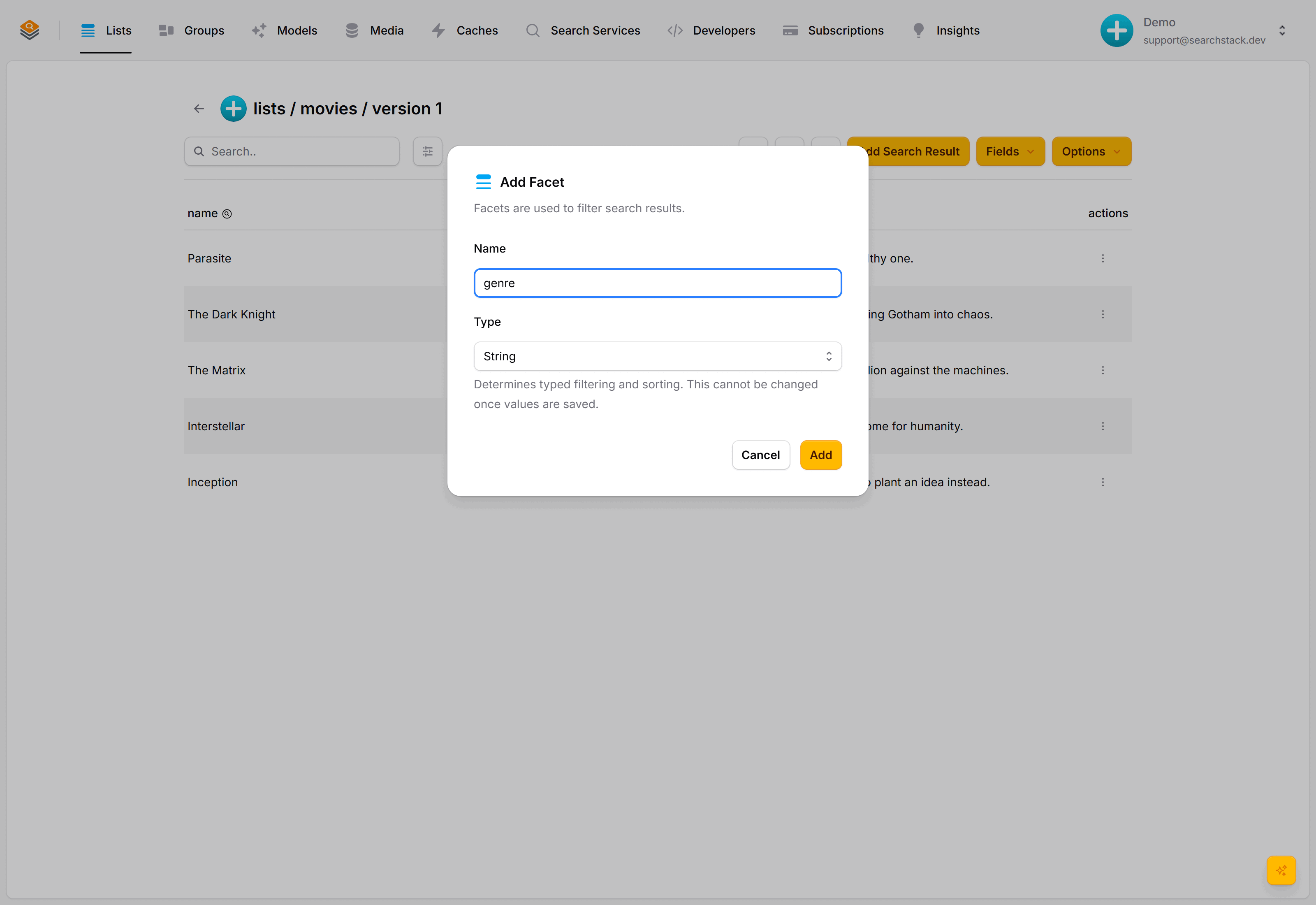Viewport: 1316px width, 905px height.
Task: Open the Caches tab
Action: 464,30
